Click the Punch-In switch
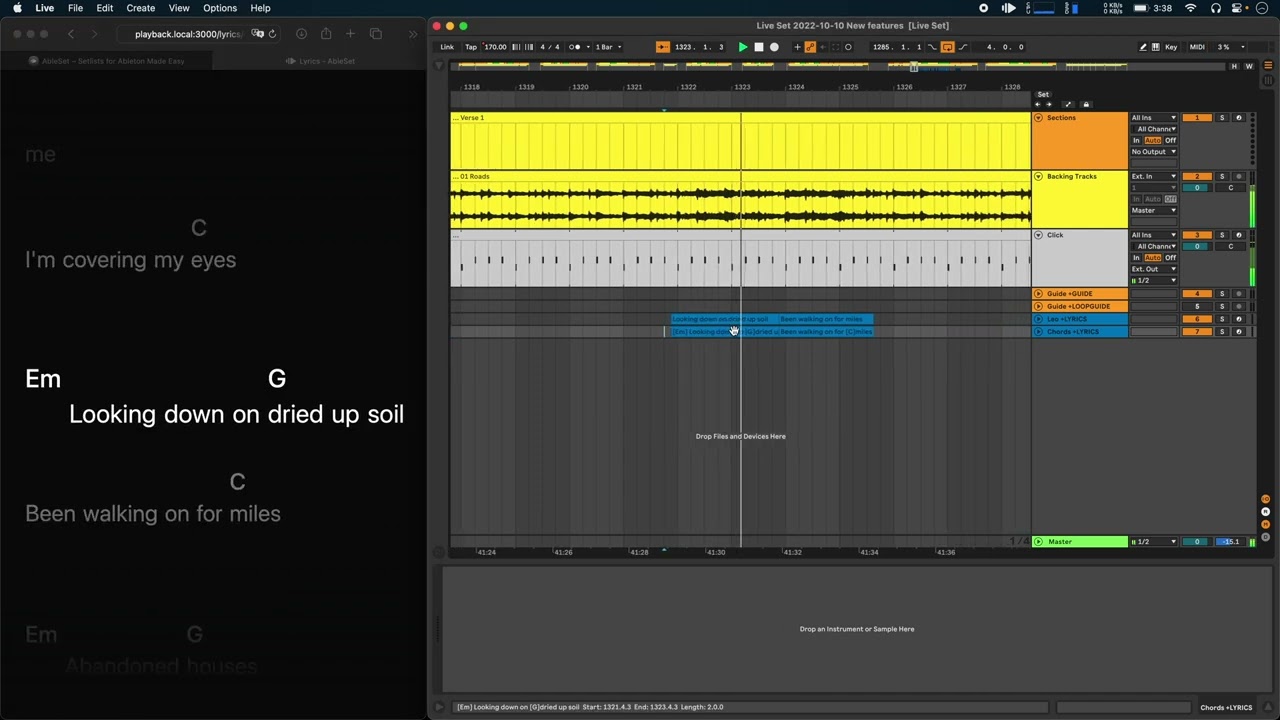This screenshot has width=1280, height=720. point(932,47)
